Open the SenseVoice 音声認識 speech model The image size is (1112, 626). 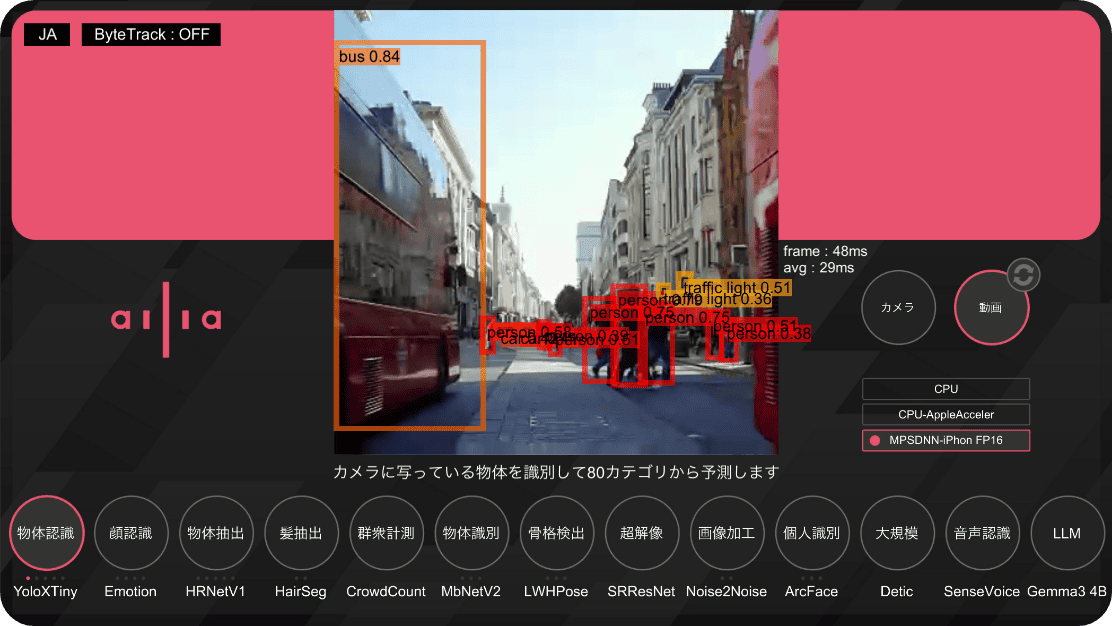(x=982, y=533)
